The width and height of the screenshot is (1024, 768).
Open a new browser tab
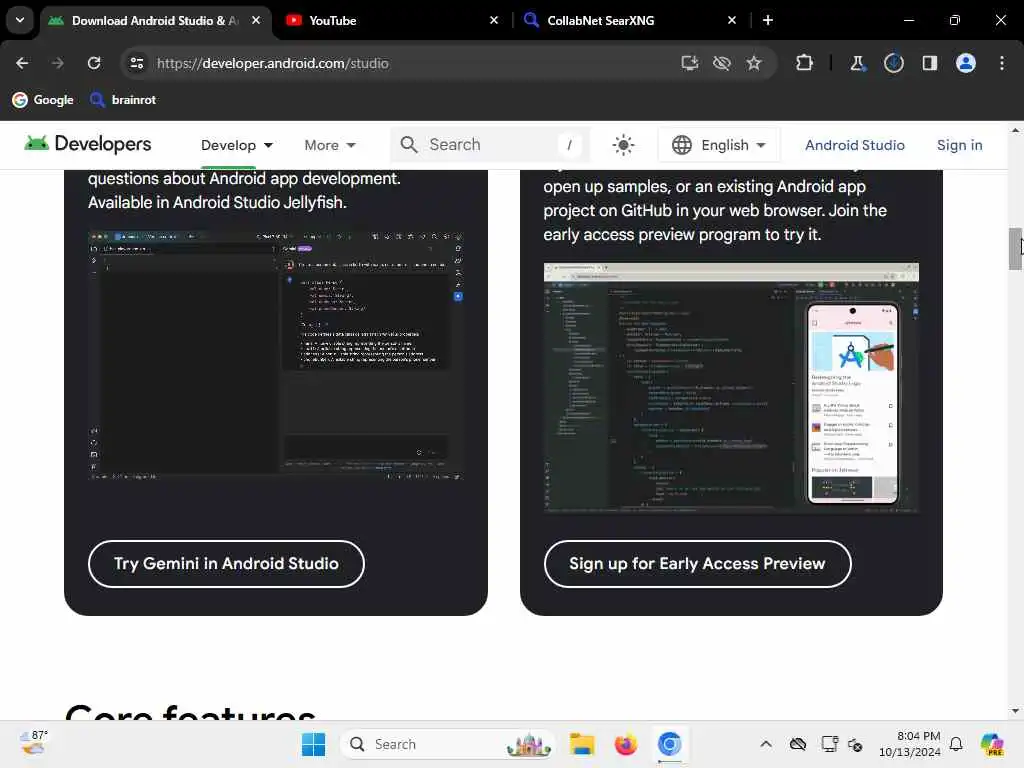(x=768, y=20)
